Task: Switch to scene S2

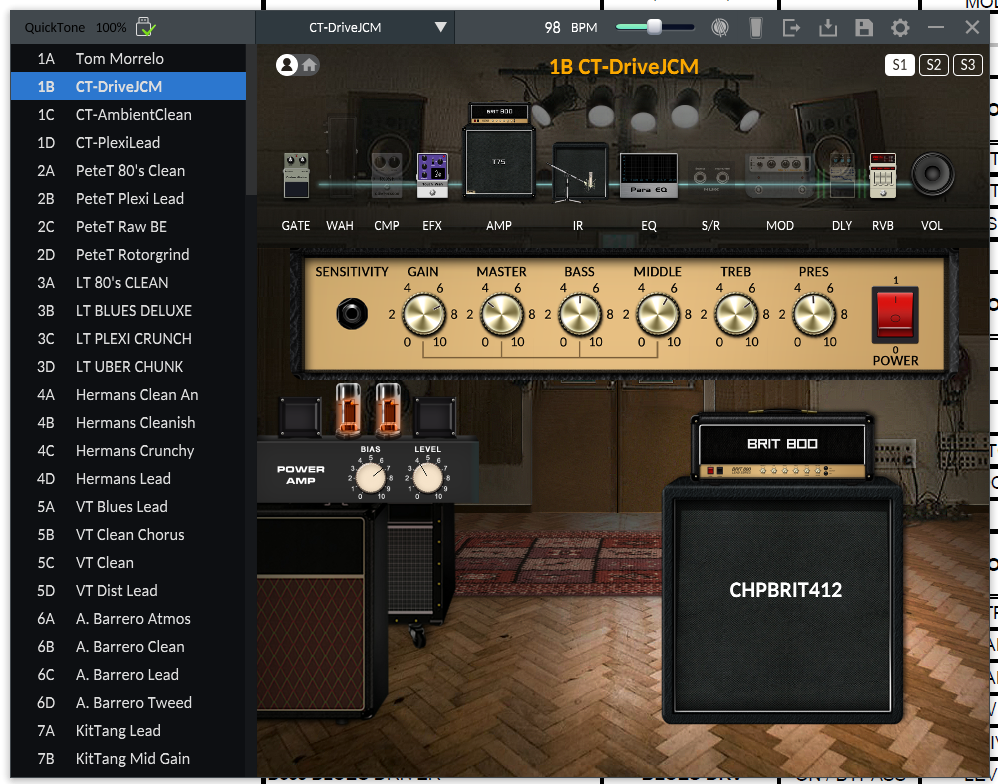Action: pyautogui.click(x=934, y=65)
